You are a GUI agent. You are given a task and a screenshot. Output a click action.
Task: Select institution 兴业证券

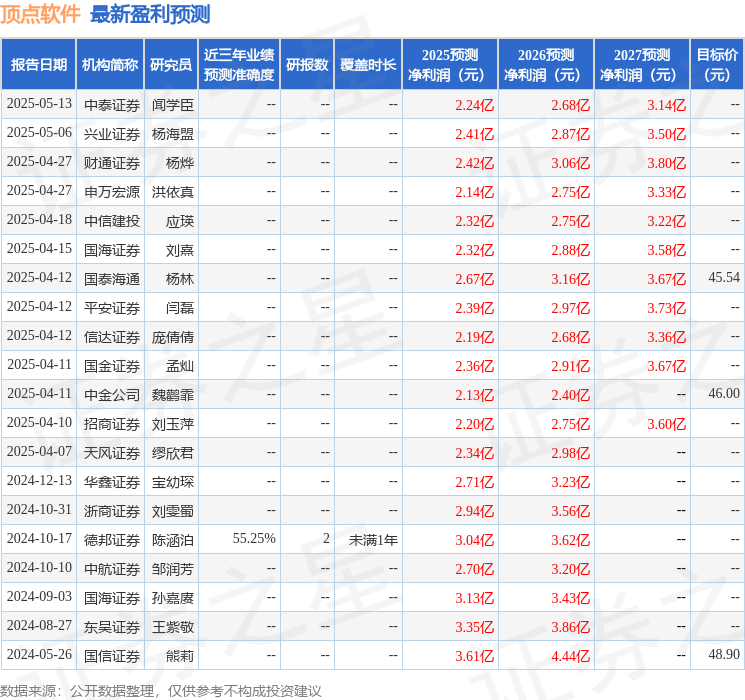tap(112, 134)
